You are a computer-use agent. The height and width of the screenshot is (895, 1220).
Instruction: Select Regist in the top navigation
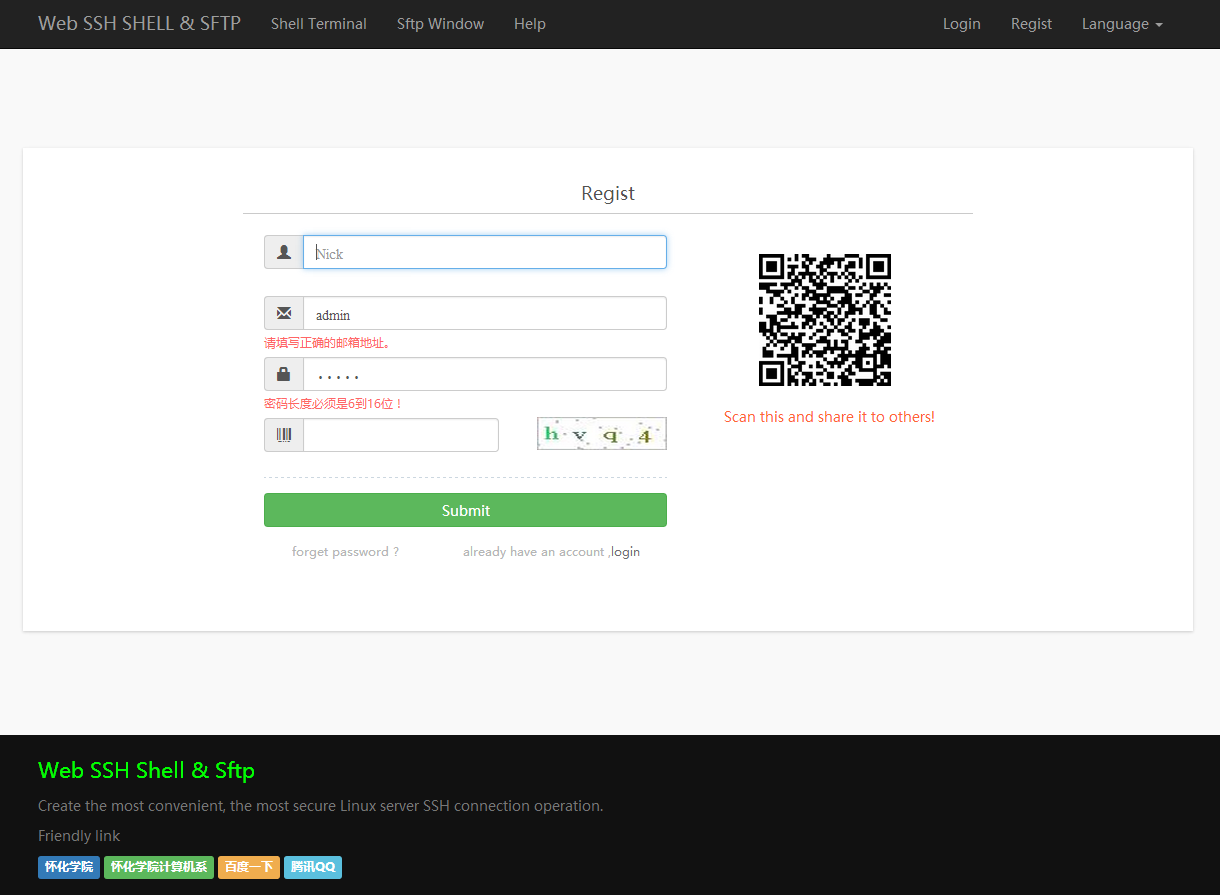(1031, 24)
